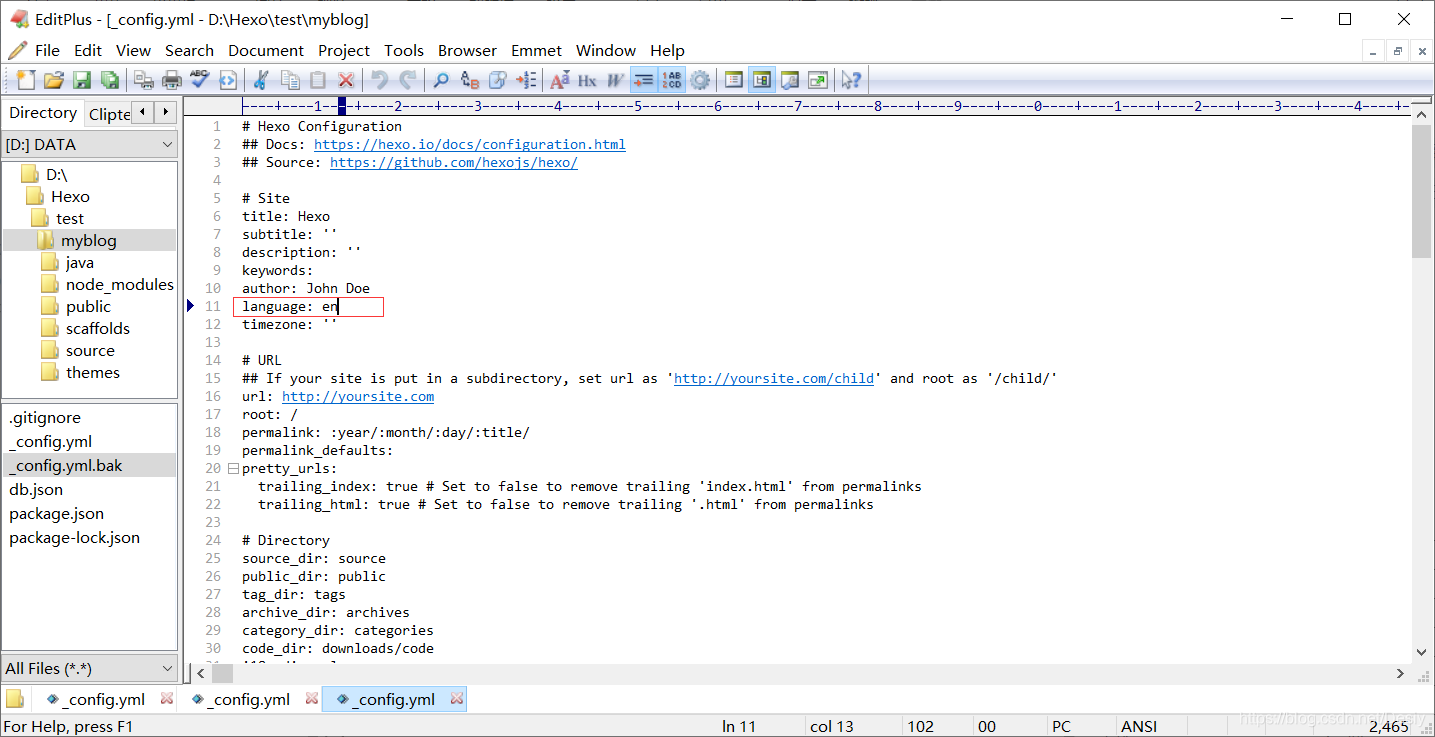The width and height of the screenshot is (1435, 737).
Task: Click the sidebar tabs left scroll arrow
Action: [143, 112]
